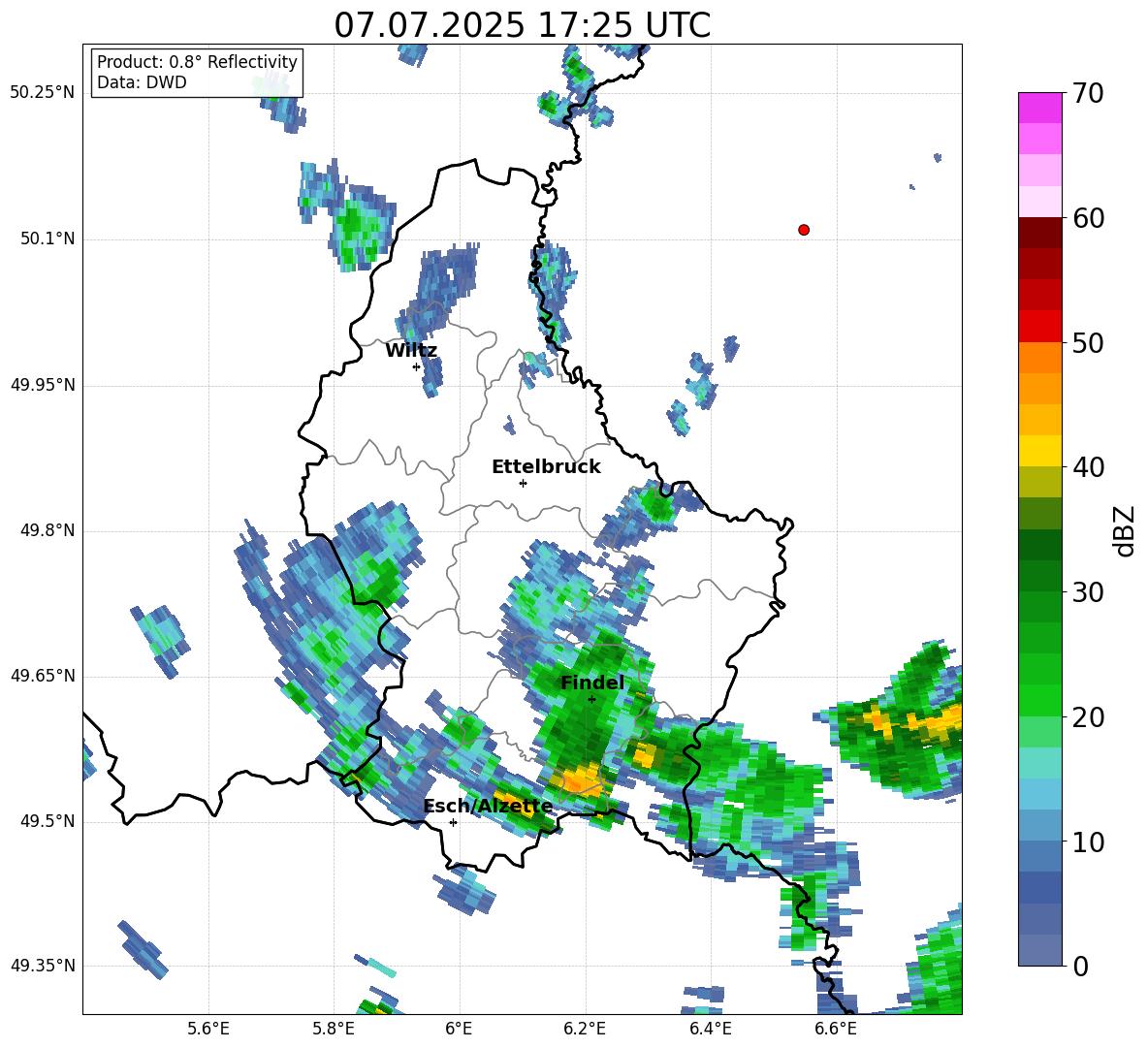Click the dark red colorbar swatch below 60
This screenshot has height=1048, width=1148.
coord(1039,234)
